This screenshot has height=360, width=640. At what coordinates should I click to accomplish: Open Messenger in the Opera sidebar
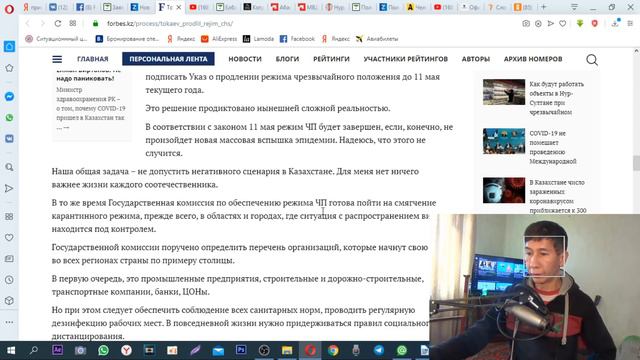(9, 96)
